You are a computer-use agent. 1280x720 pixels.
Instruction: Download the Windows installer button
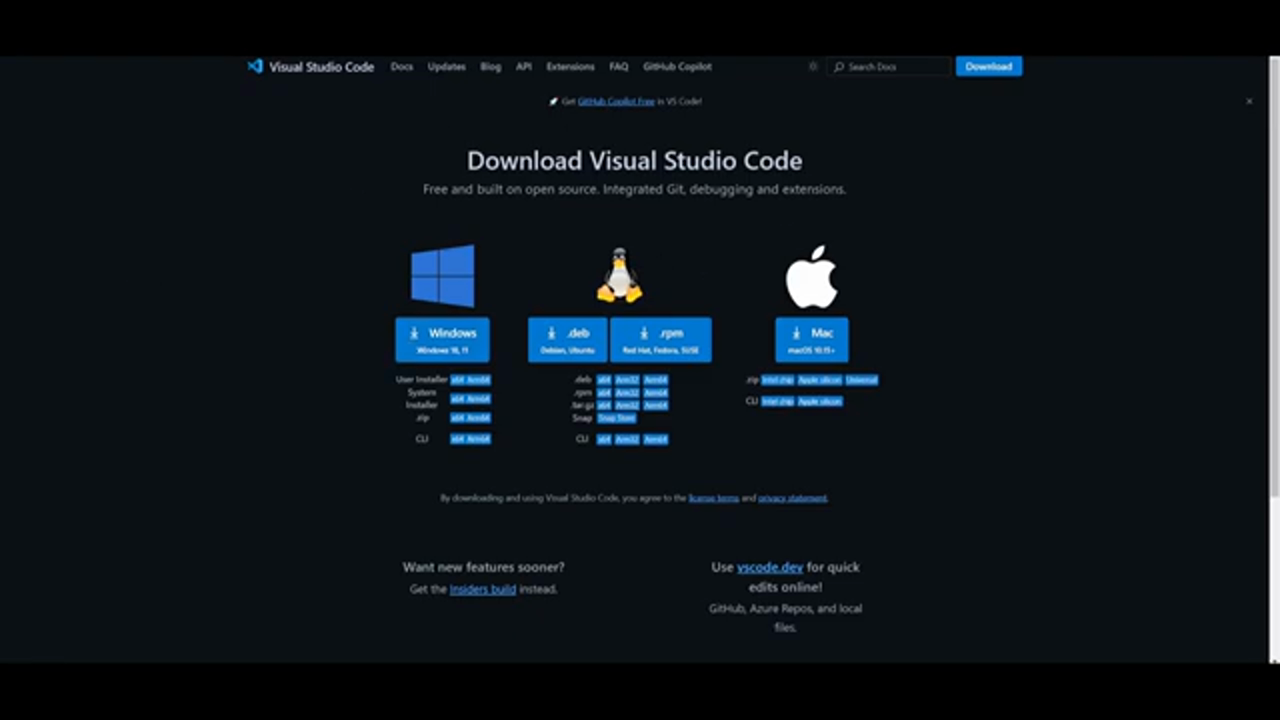(x=442, y=340)
